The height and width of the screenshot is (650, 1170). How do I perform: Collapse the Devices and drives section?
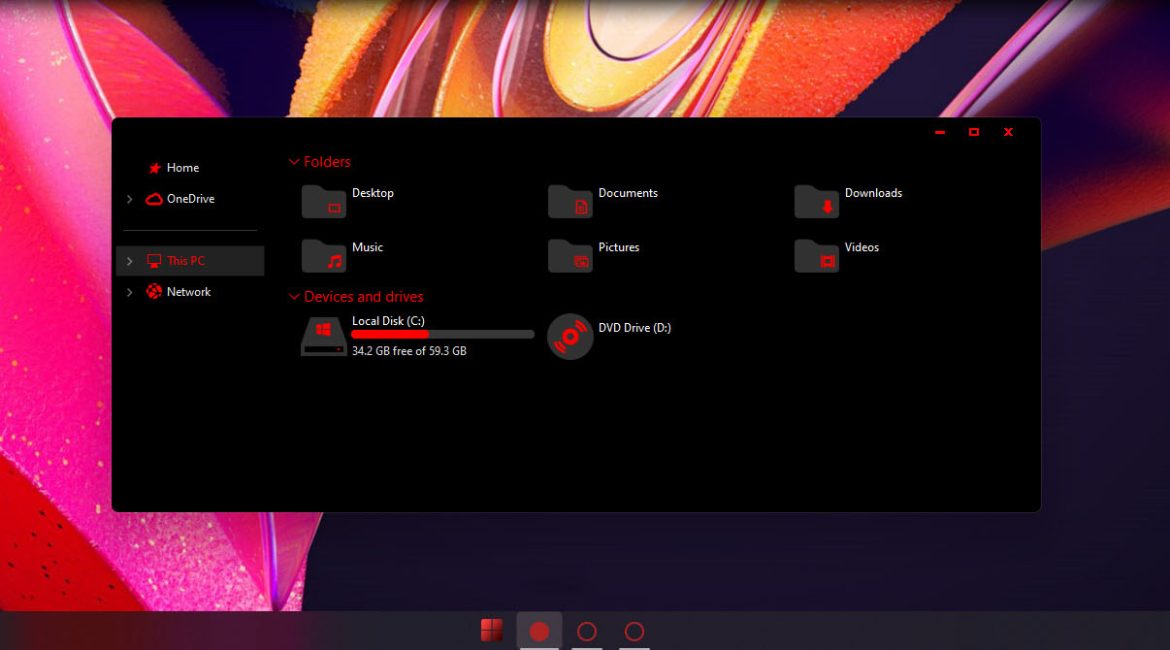[x=294, y=297]
